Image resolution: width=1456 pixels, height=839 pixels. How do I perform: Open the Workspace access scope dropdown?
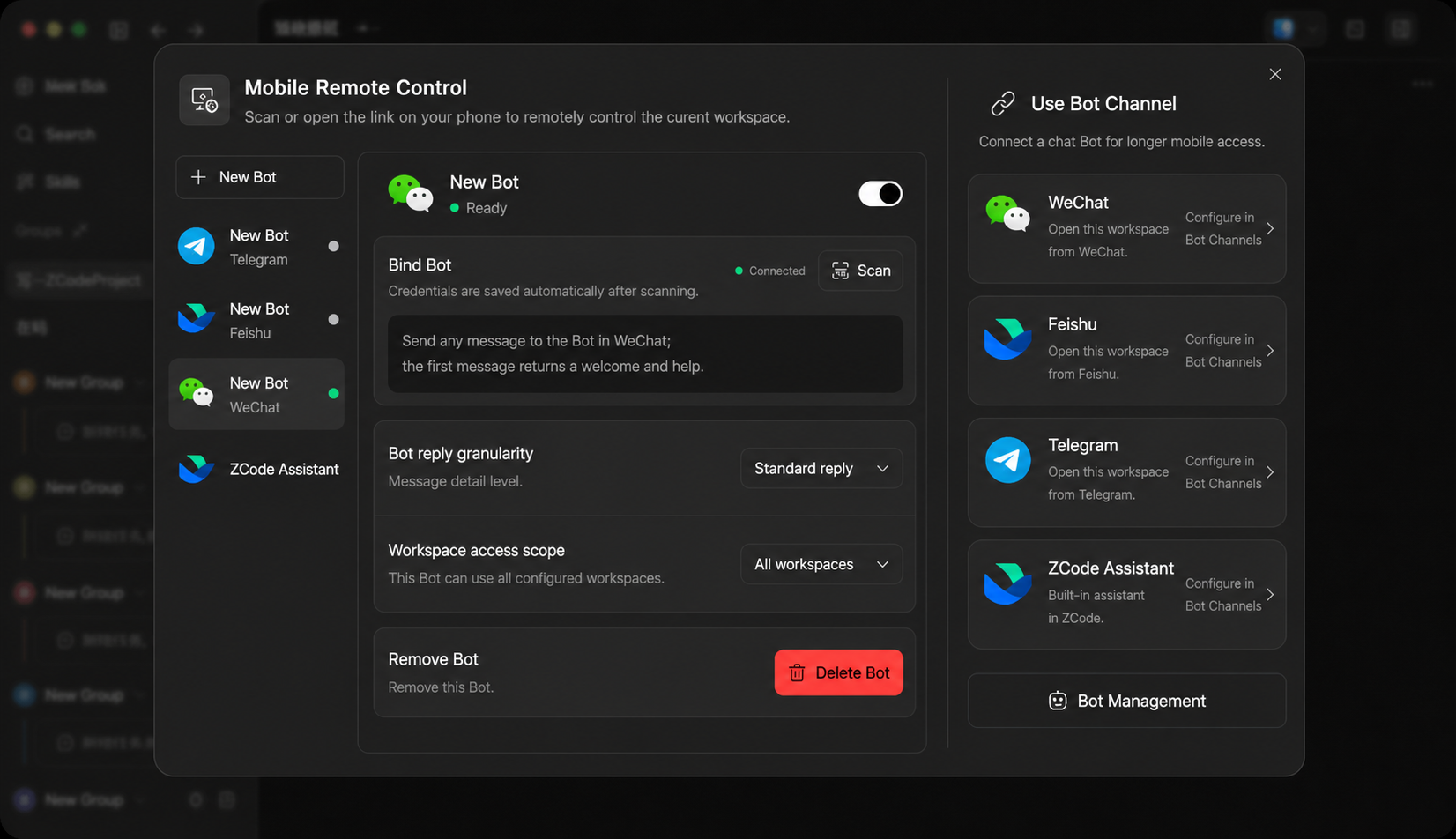(x=821, y=564)
